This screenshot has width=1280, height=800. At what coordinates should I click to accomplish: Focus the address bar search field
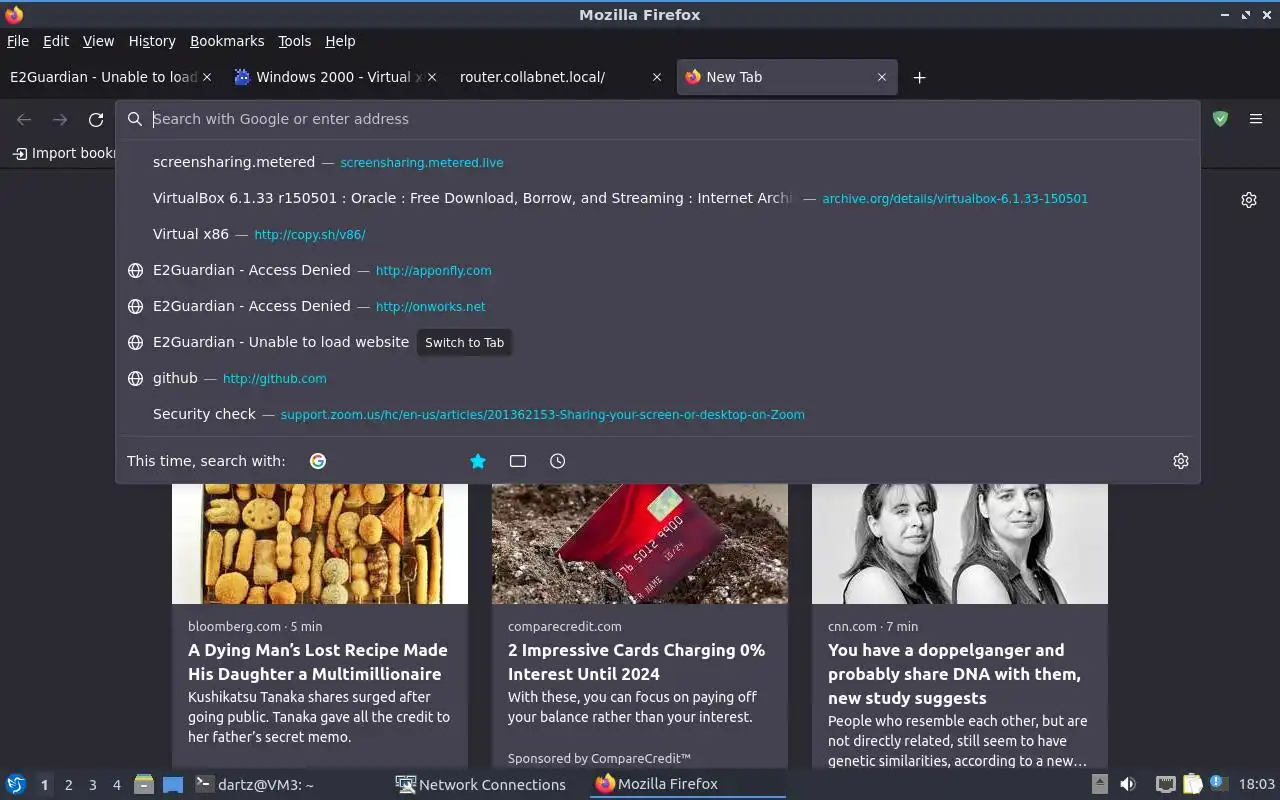658,119
